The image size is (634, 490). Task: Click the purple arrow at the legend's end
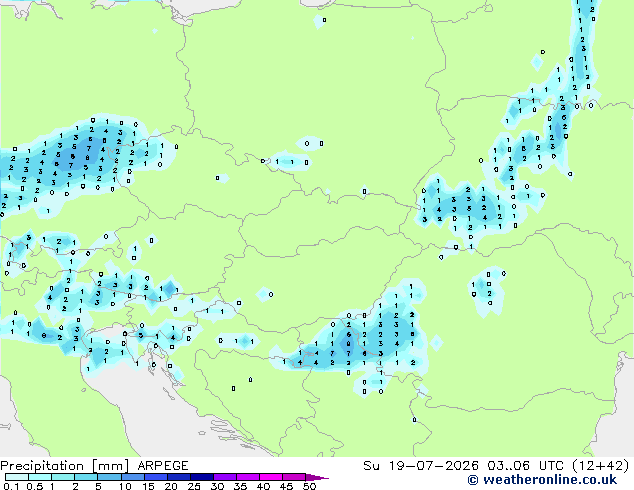pyautogui.click(x=317, y=477)
